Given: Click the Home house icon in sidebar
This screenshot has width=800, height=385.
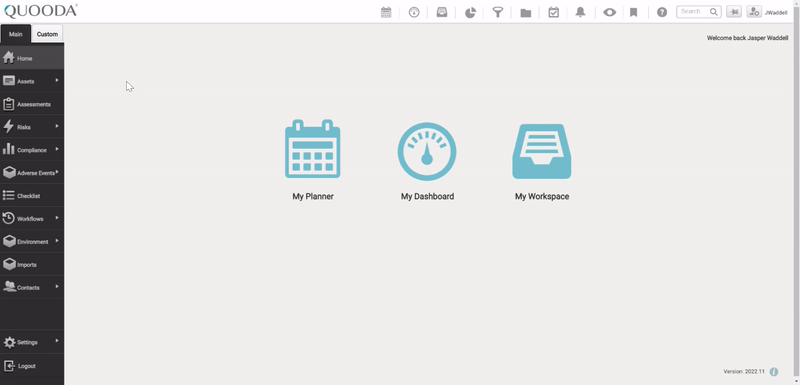Looking at the screenshot, I should pyautogui.click(x=9, y=58).
